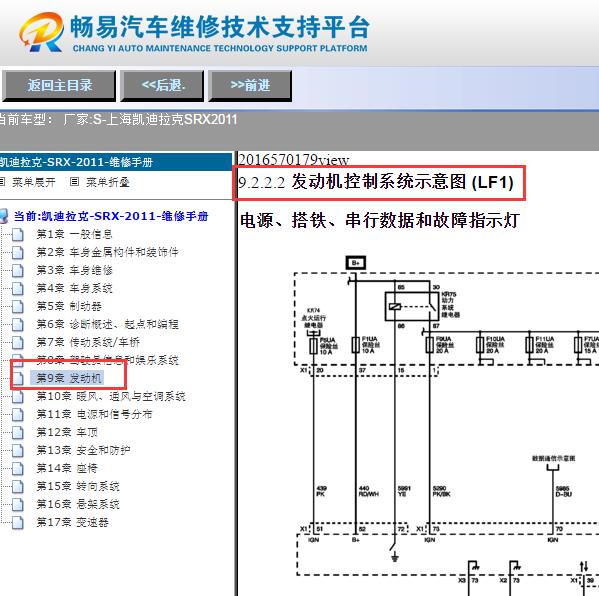Click the KR75 relay symbol in diagram
This screenshot has height=596, width=599.
click(x=411, y=306)
